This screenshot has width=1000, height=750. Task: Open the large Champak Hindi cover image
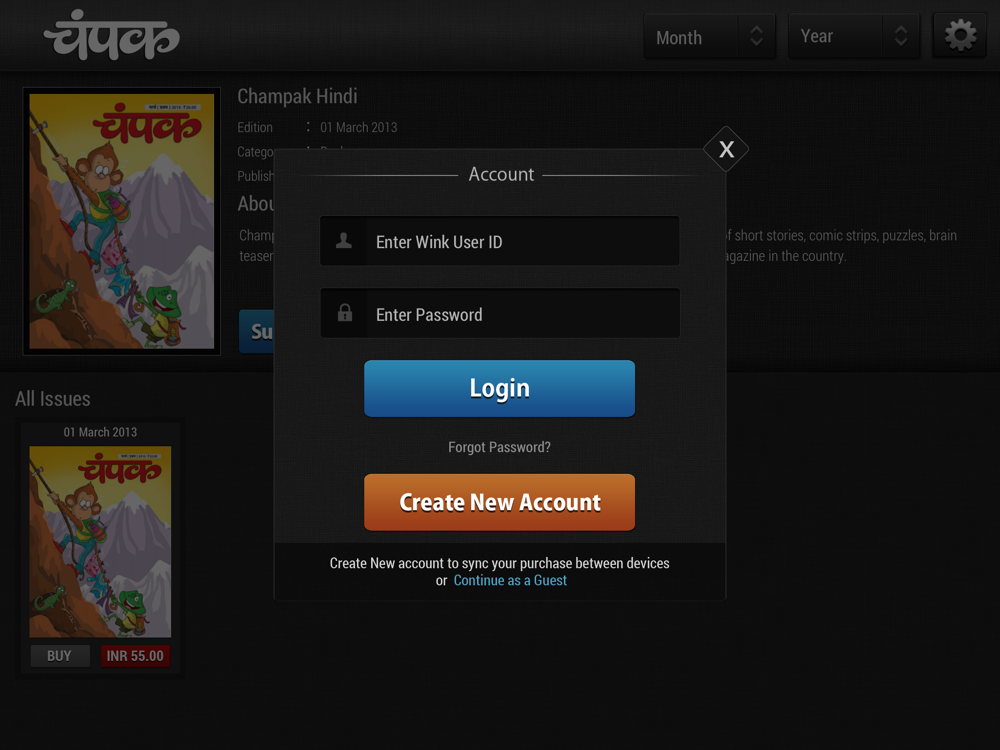pyautogui.click(x=122, y=221)
